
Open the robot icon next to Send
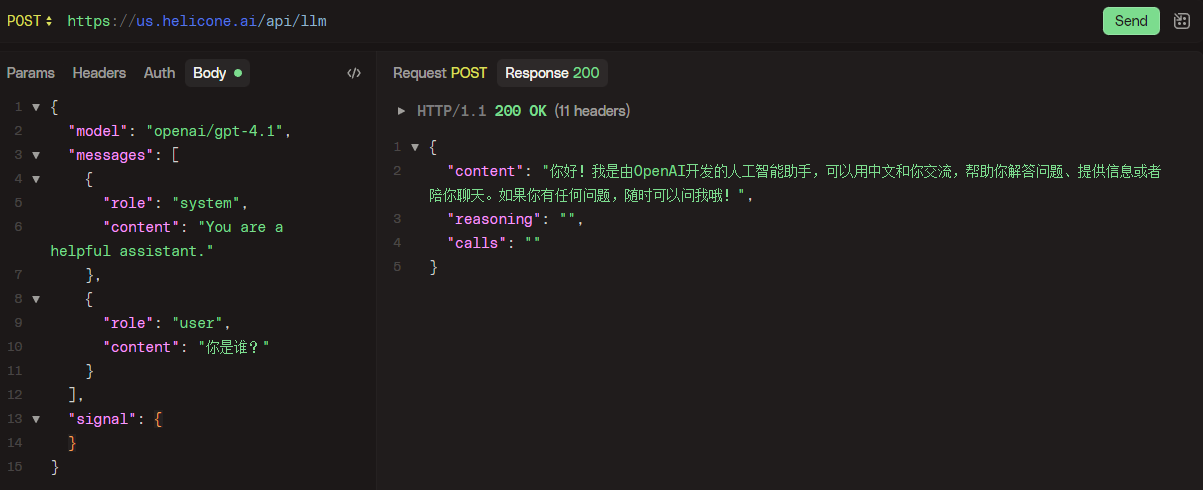pos(1181,21)
